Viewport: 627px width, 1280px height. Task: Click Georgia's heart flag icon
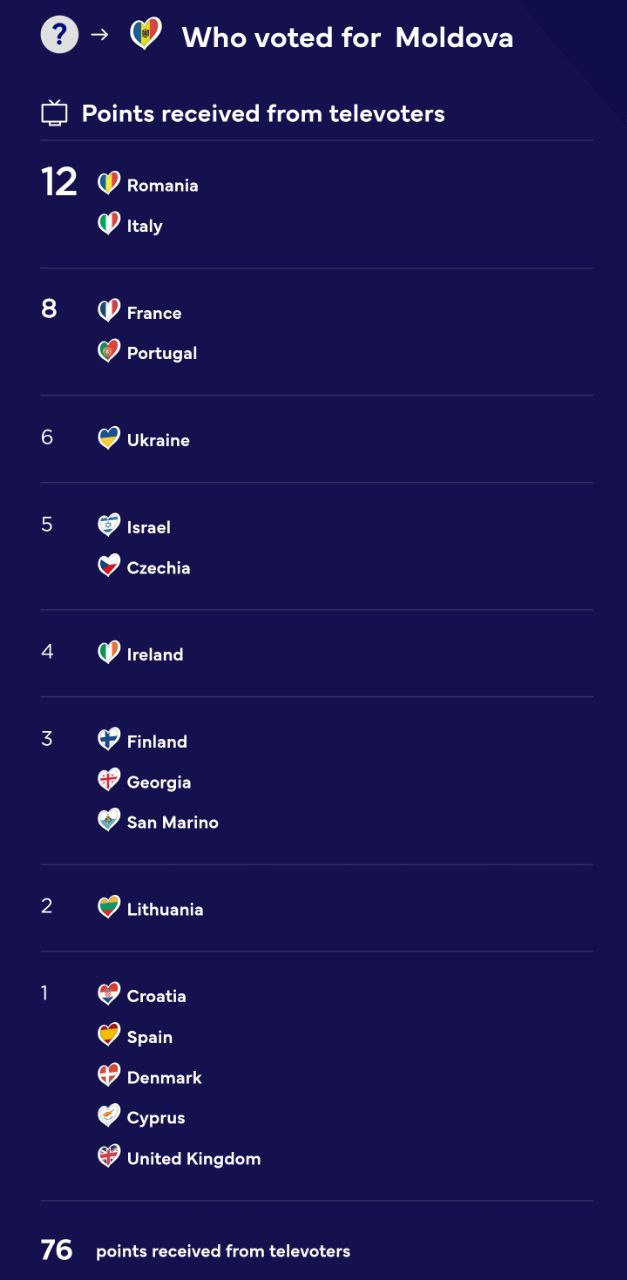coord(109,780)
